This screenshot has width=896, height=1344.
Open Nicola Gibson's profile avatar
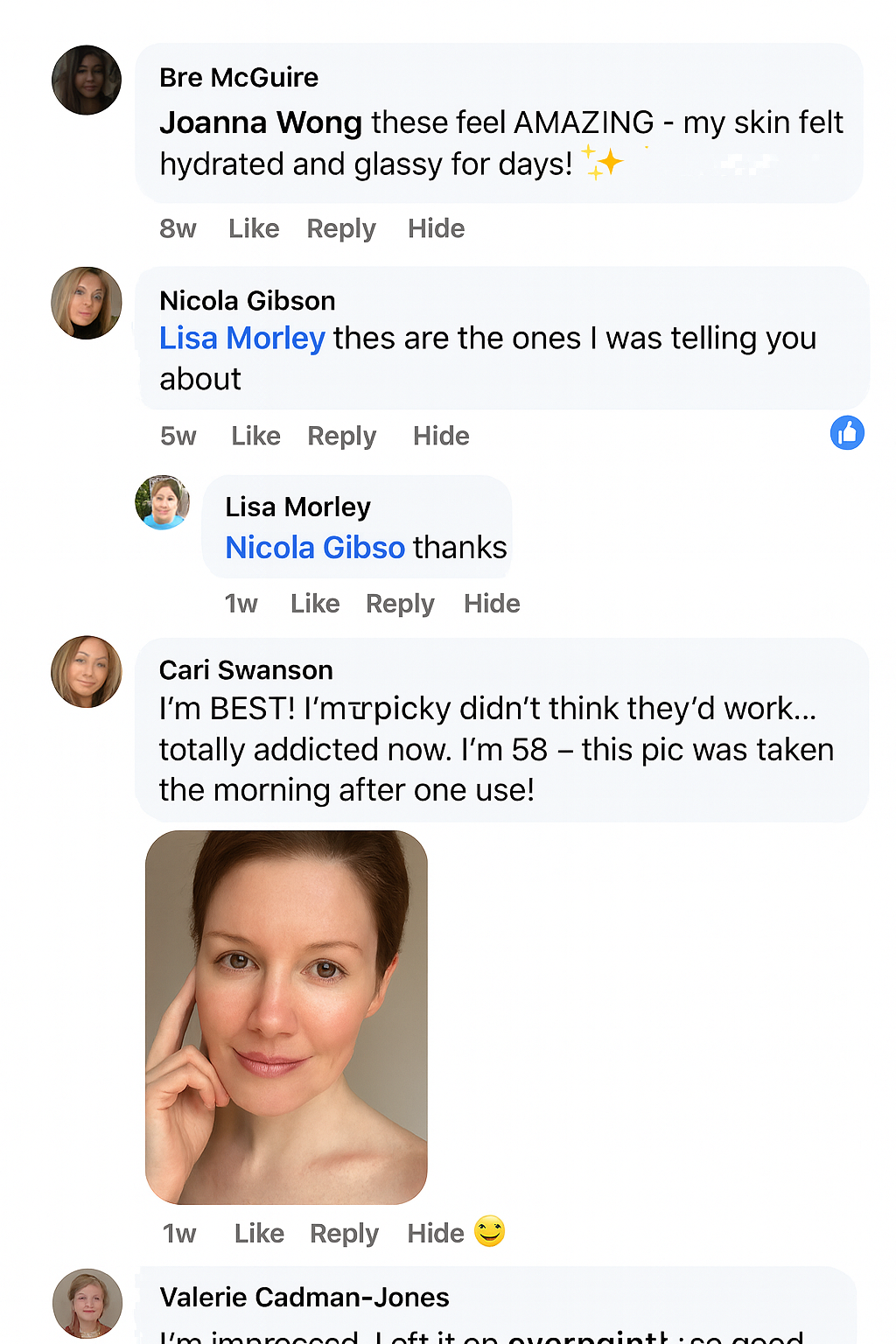coord(87,303)
